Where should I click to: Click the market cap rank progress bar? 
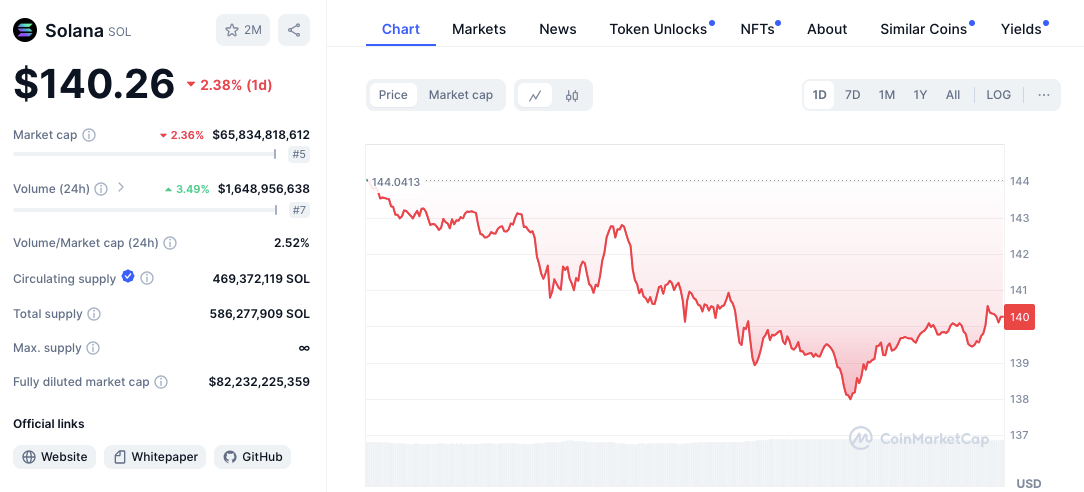144,154
